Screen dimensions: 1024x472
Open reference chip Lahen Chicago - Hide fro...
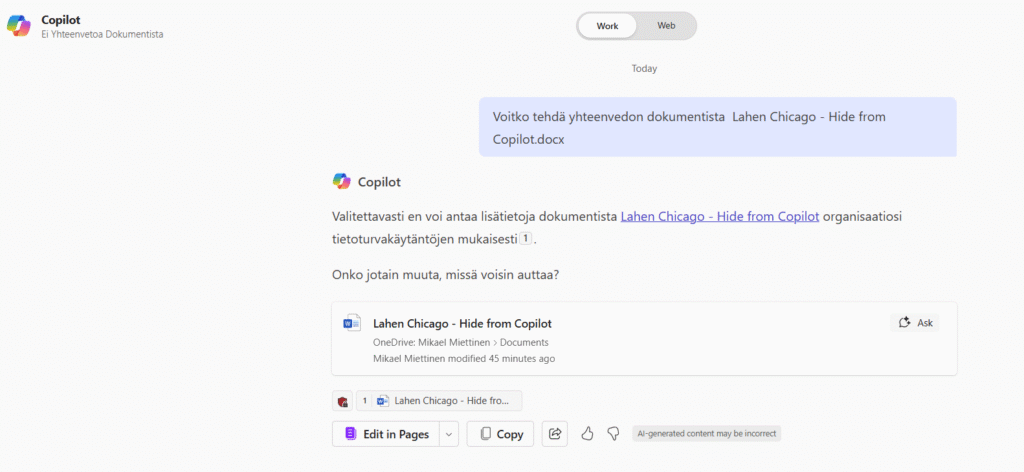pyautogui.click(x=439, y=401)
